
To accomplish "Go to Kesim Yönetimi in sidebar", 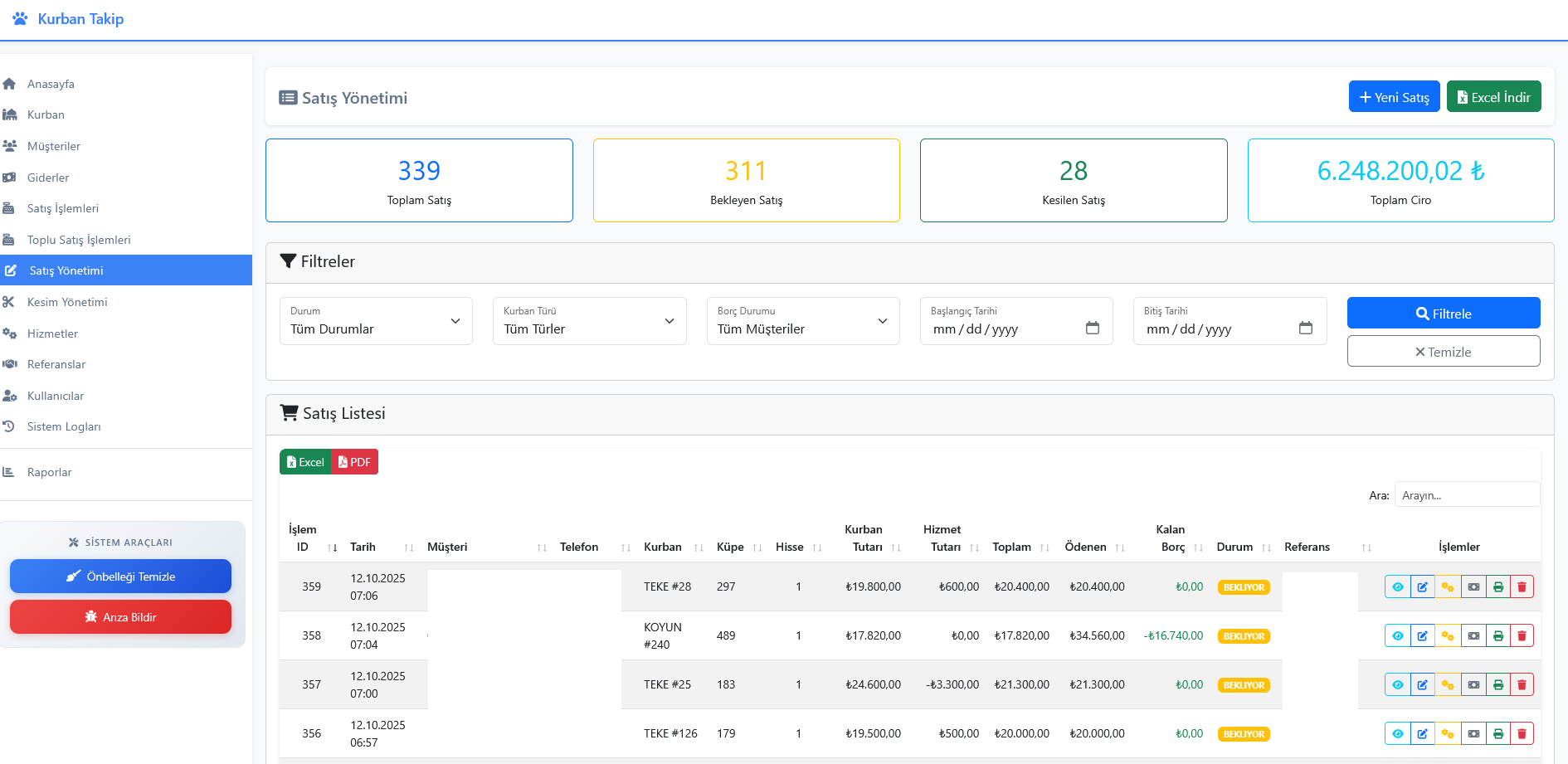I will [67, 302].
